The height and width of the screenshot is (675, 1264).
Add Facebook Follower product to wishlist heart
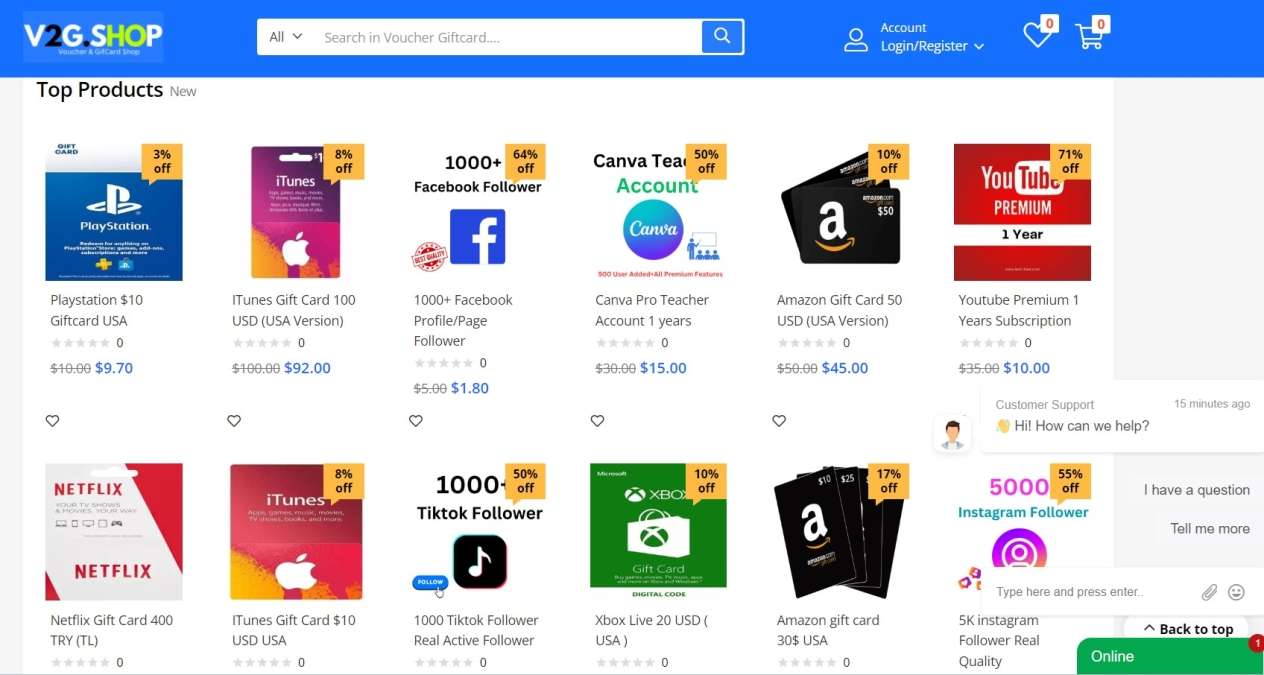(x=416, y=421)
